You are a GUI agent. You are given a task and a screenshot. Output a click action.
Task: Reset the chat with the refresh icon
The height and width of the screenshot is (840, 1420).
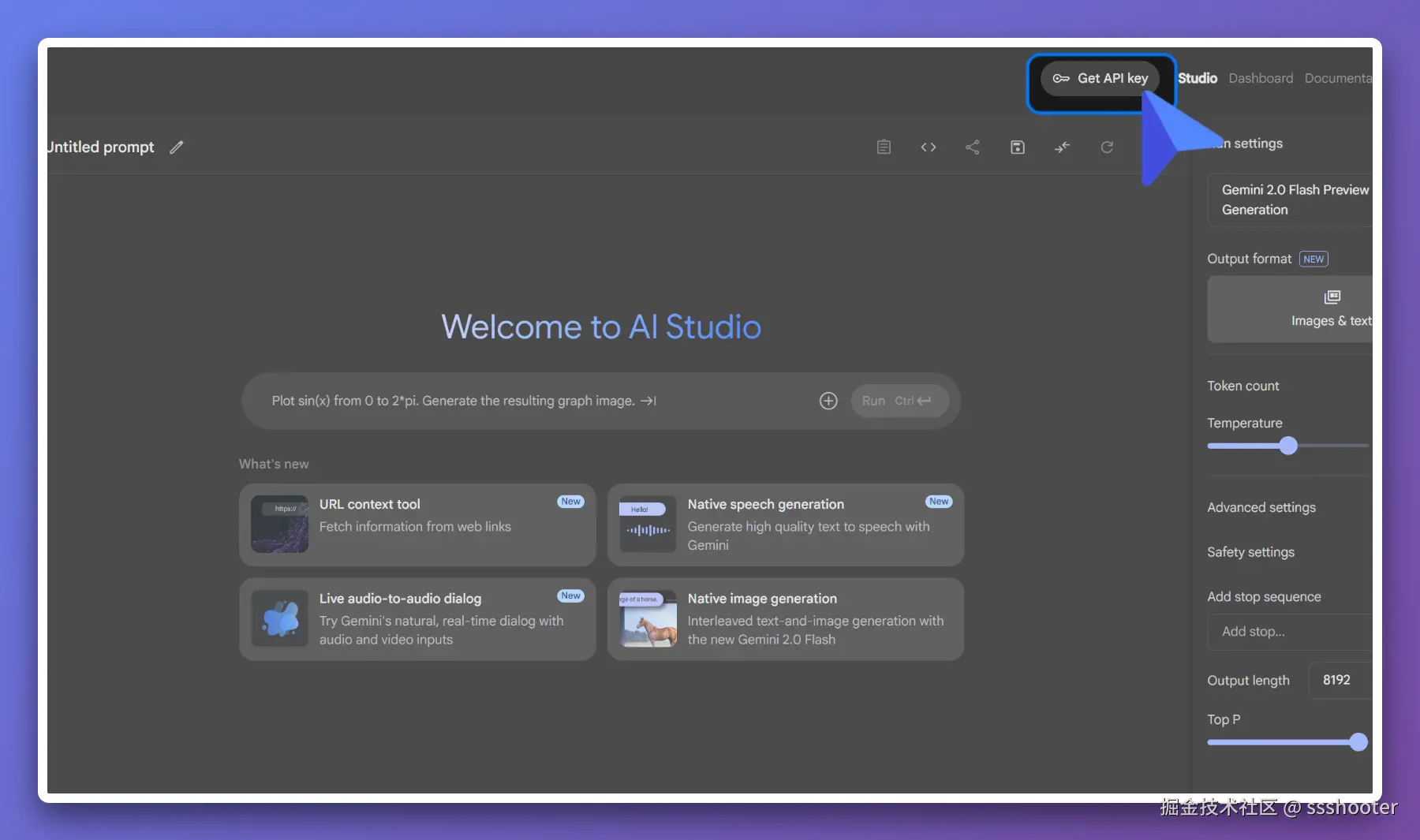click(1107, 147)
